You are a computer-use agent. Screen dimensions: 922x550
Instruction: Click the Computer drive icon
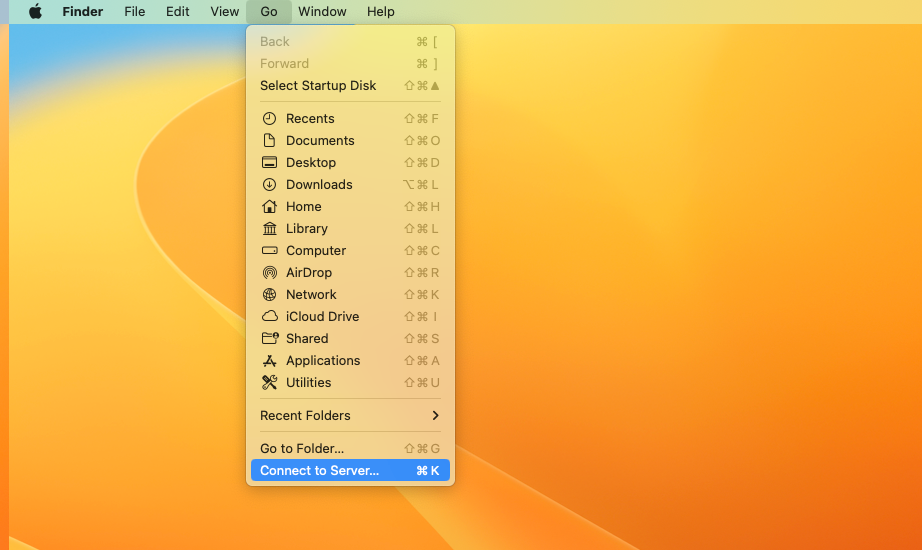269,250
